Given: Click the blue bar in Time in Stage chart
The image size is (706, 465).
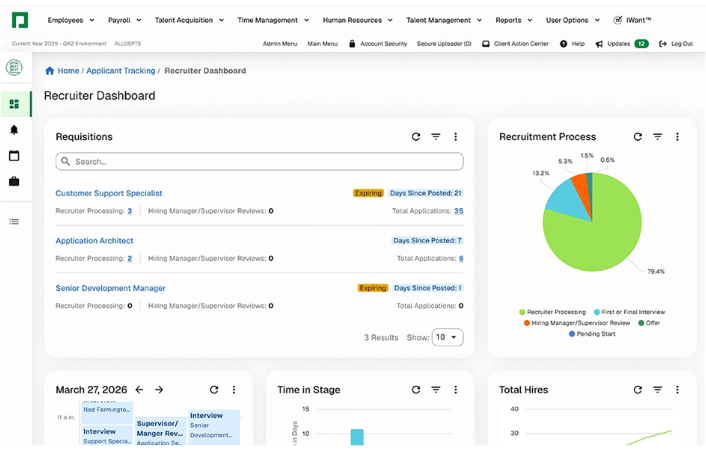Looking at the screenshot, I should pos(357,437).
